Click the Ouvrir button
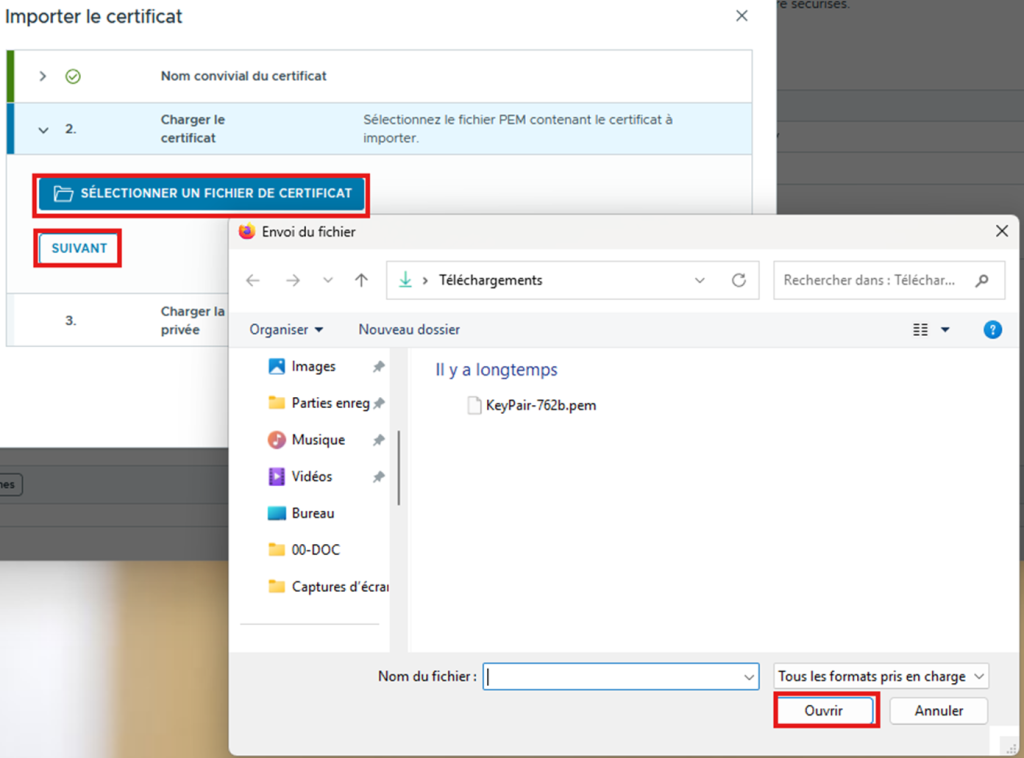 [x=824, y=711]
